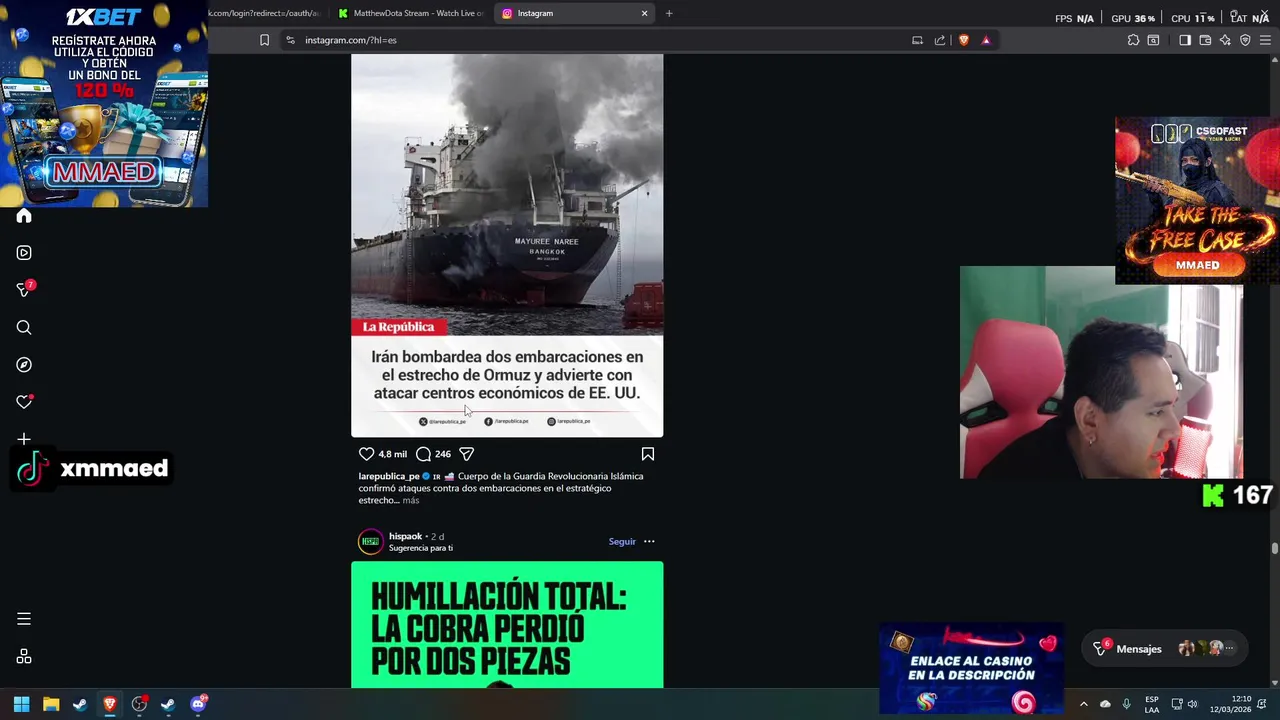Viewport: 1280px width, 720px height.
Task: Open Instagram search from sidebar
Action: 24,328
